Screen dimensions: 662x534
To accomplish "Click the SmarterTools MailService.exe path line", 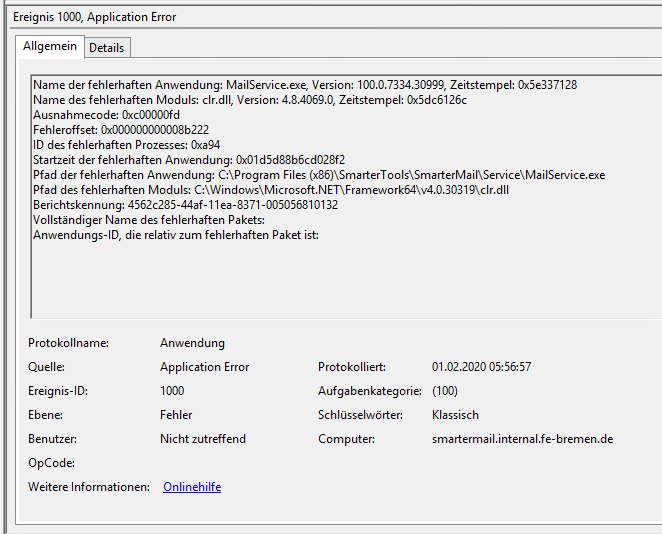I will [318, 175].
